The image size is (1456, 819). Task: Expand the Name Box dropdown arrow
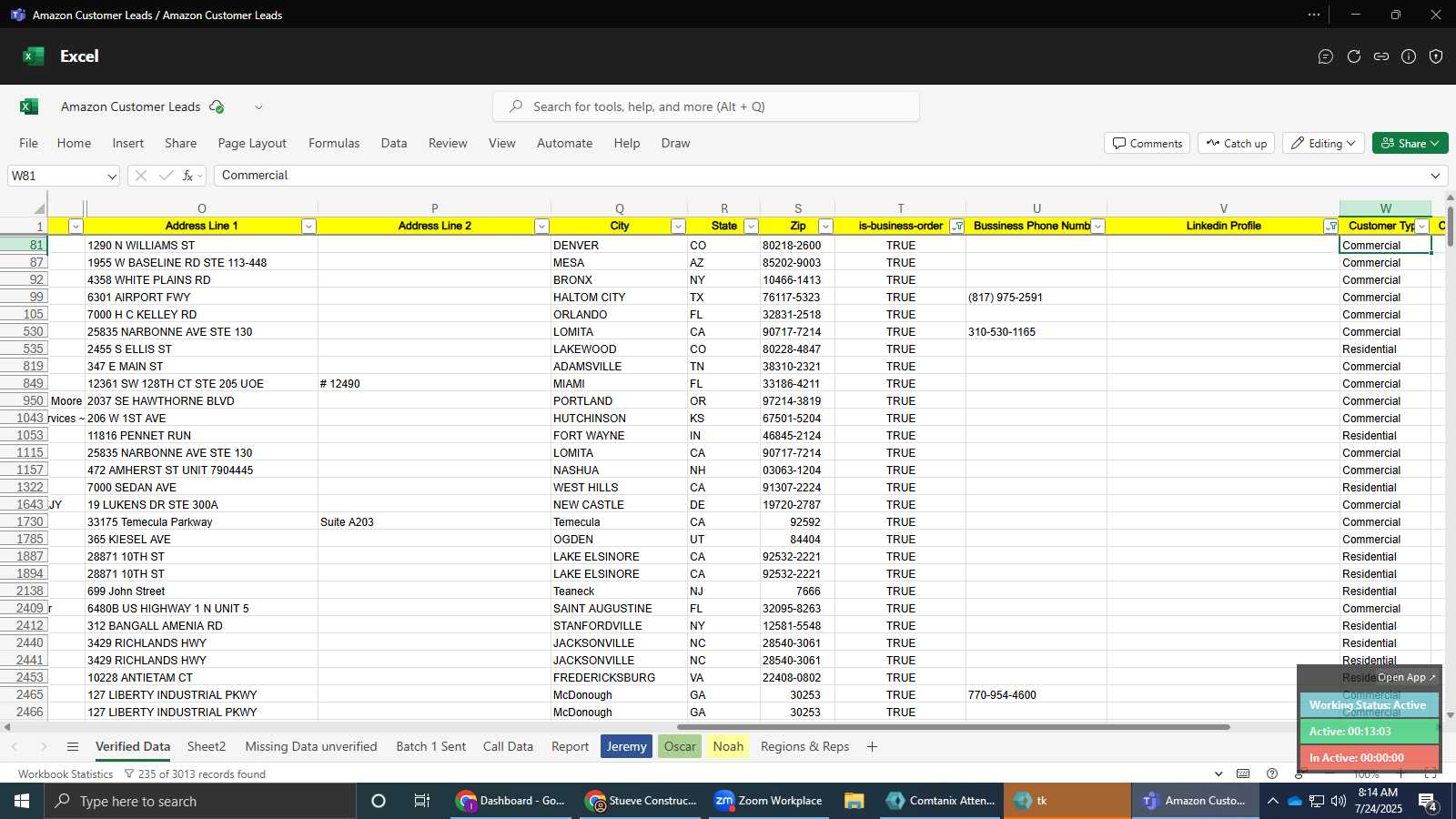coord(112,176)
